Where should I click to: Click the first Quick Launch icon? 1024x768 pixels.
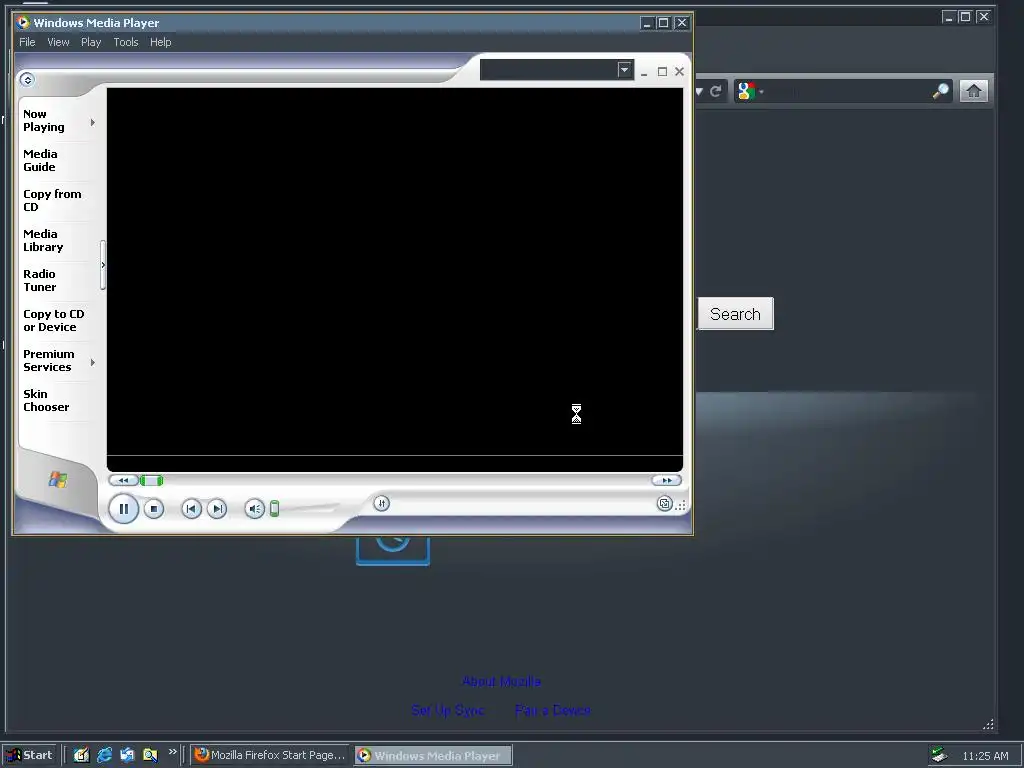click(81, 755)
